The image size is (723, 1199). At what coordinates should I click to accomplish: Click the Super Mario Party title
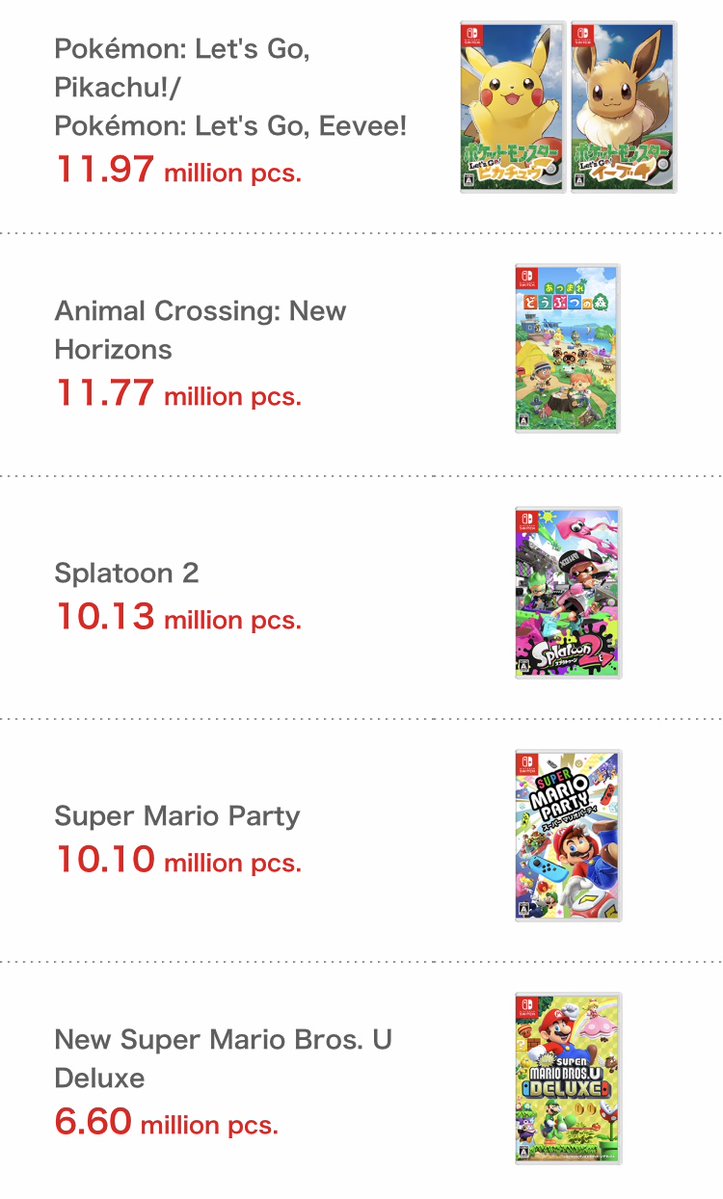[x=177, y=816]
